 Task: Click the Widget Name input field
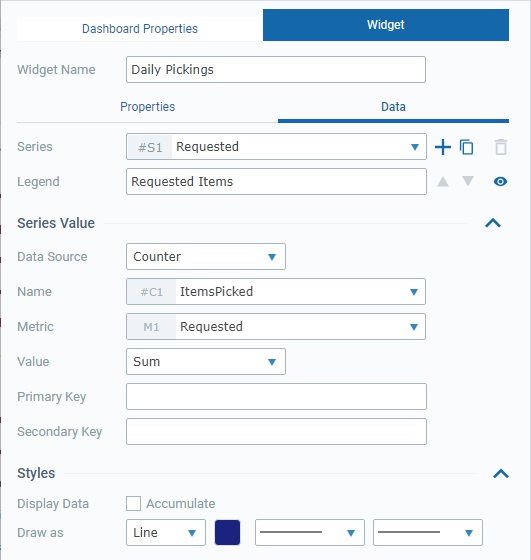276,70
